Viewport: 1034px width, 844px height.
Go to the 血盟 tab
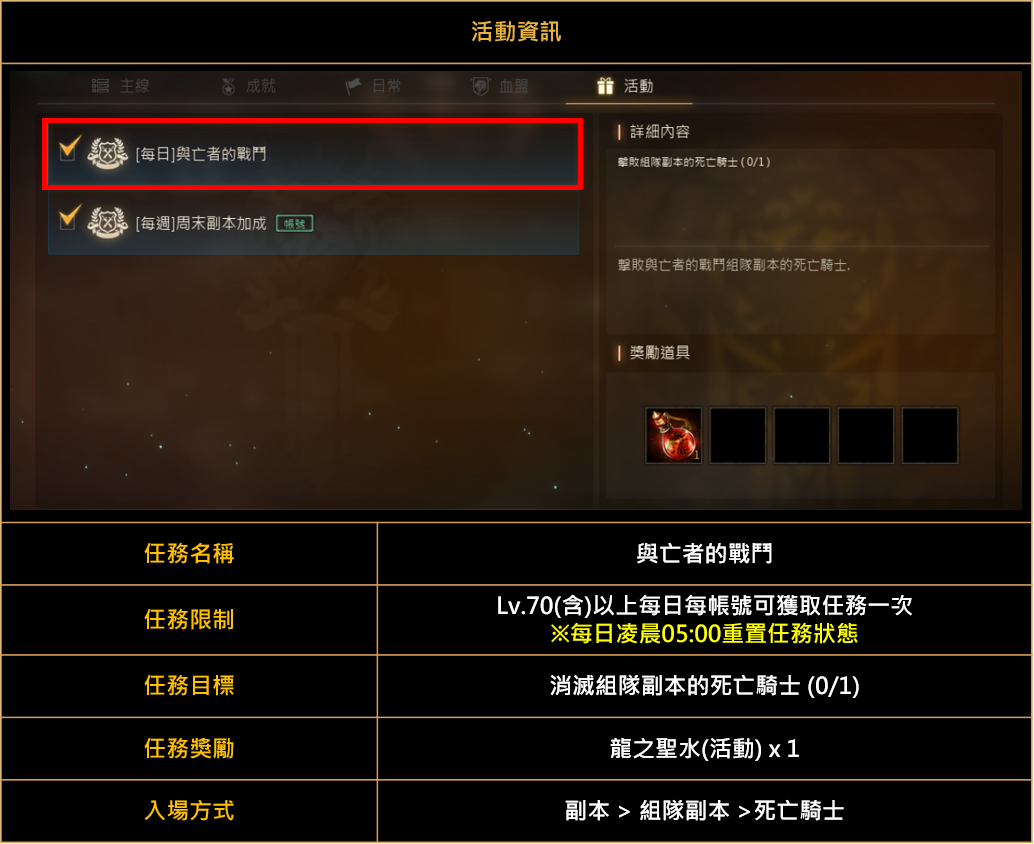tap(500, 86)
